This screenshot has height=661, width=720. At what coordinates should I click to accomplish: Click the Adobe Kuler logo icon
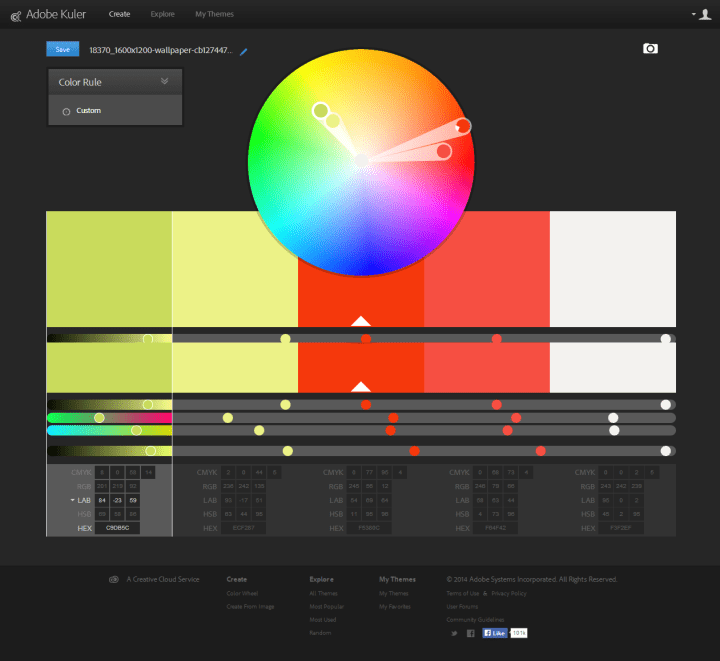point(16,17)
